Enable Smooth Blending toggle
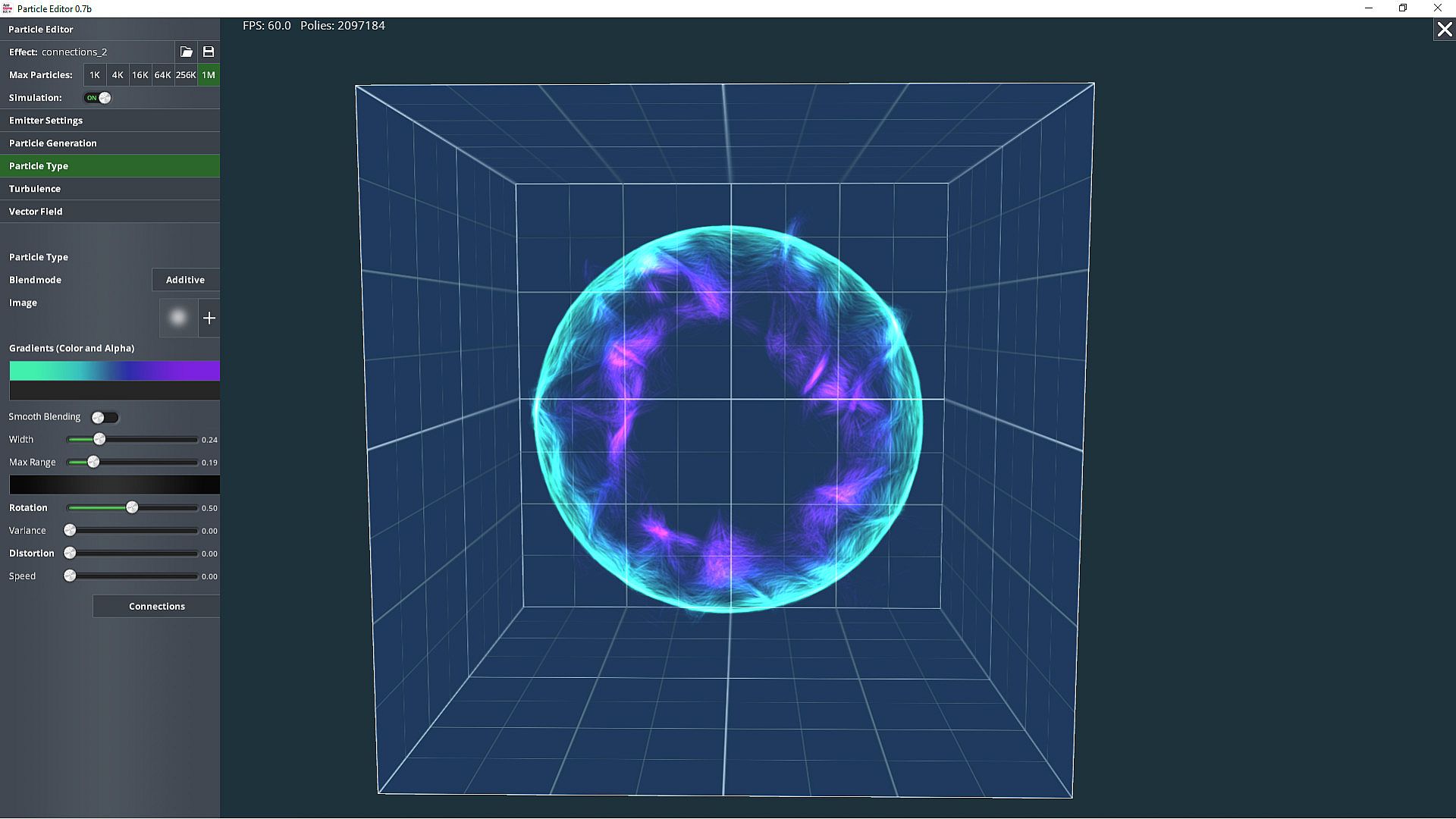Screen dimensions: 1456x819 105,417
